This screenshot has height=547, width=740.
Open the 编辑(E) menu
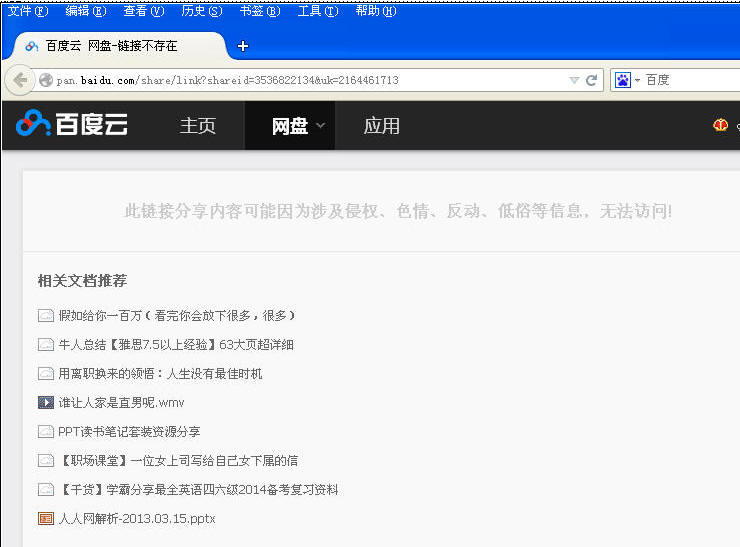[86, 11]
